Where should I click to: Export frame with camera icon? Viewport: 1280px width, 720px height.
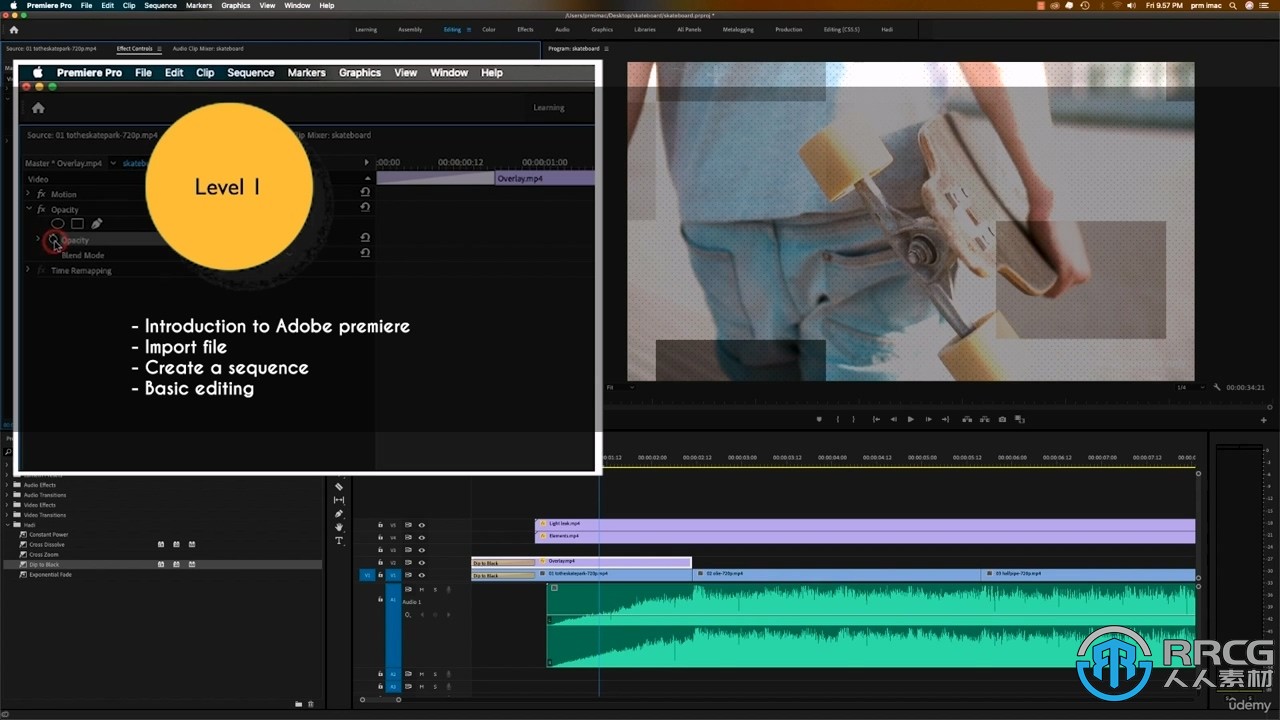(x=1002, y=419)
